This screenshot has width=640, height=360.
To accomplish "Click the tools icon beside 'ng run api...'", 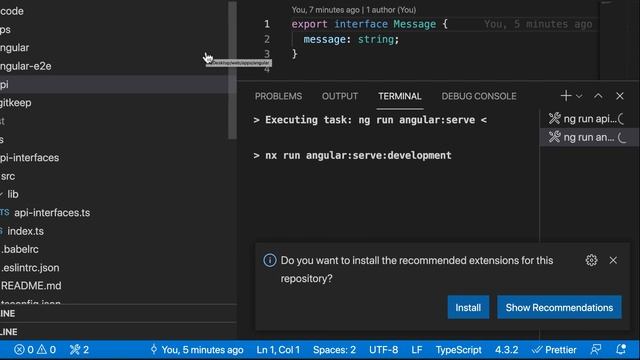I will 554,119.
